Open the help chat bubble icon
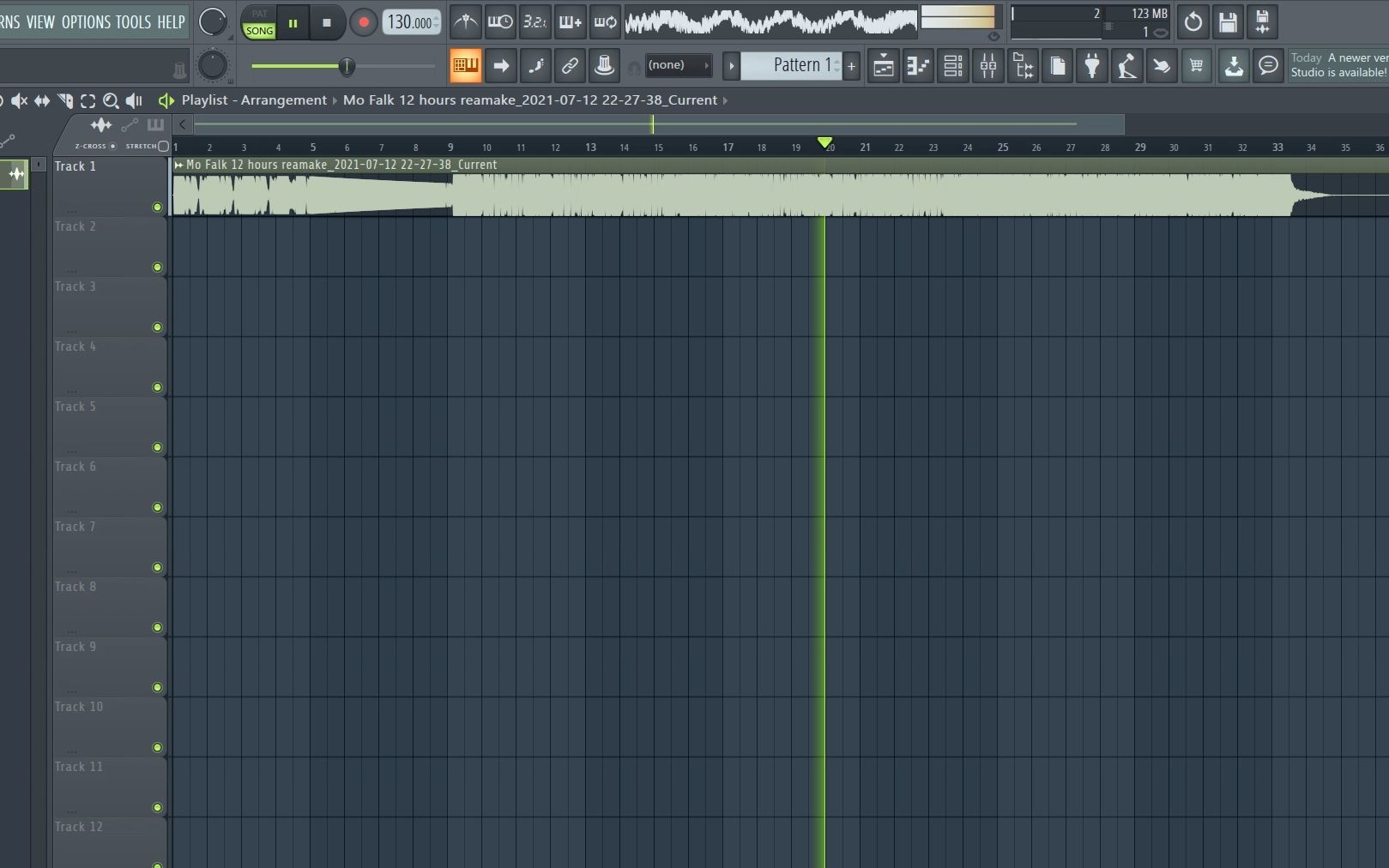This screenshot has height=868, width=1389. point(1268,66)
